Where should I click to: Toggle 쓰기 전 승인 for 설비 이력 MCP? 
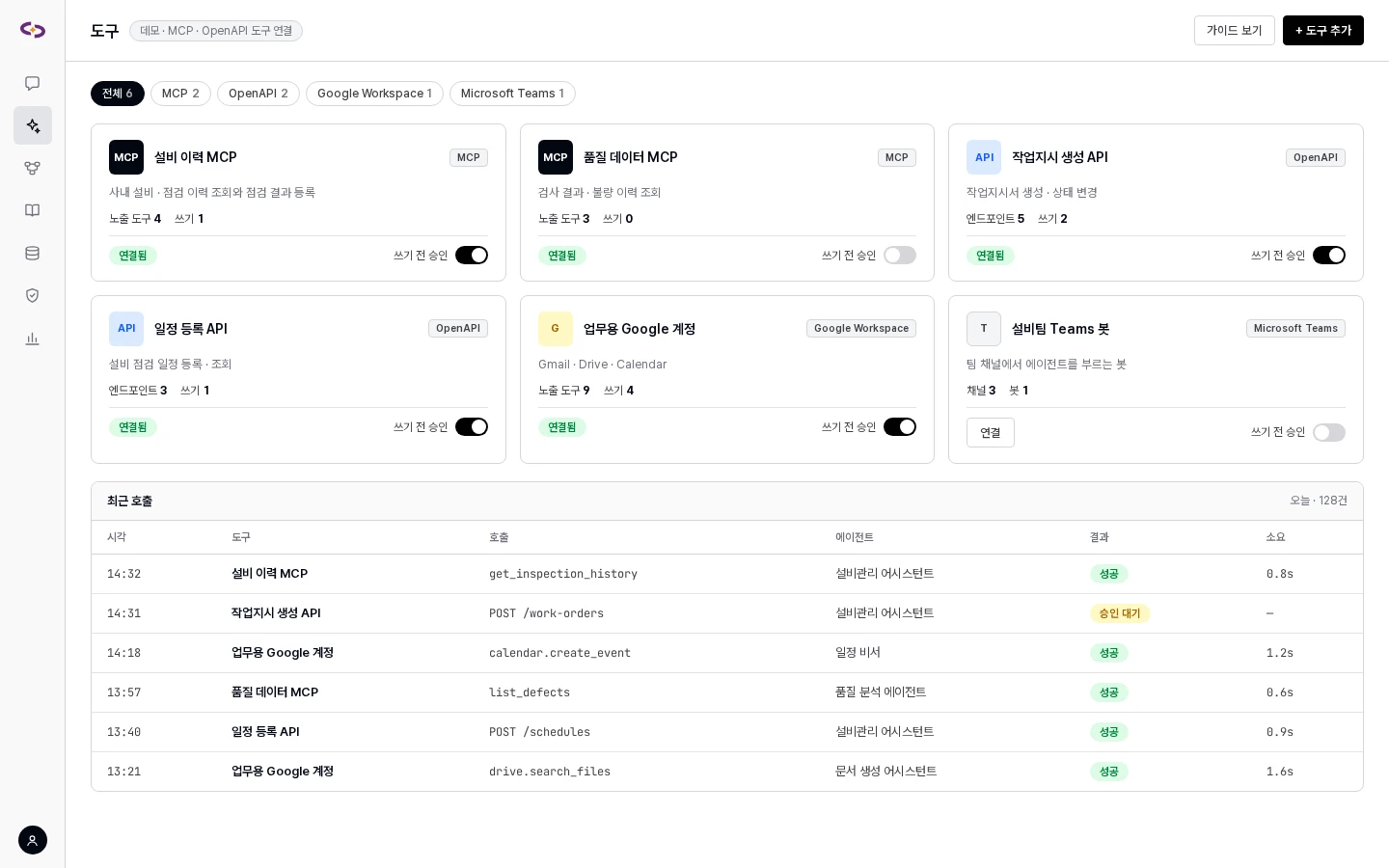[472, 256]
